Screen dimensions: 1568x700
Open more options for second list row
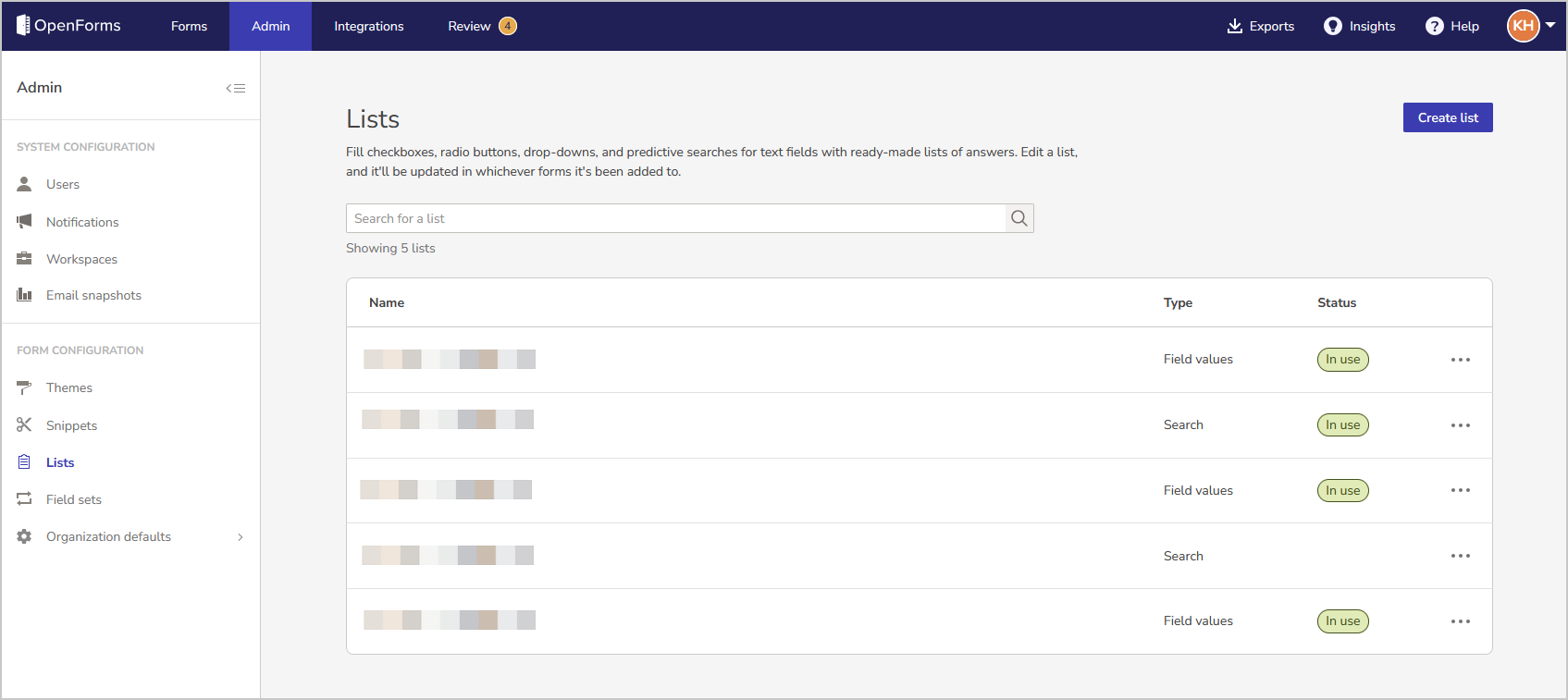(1461, 425)
